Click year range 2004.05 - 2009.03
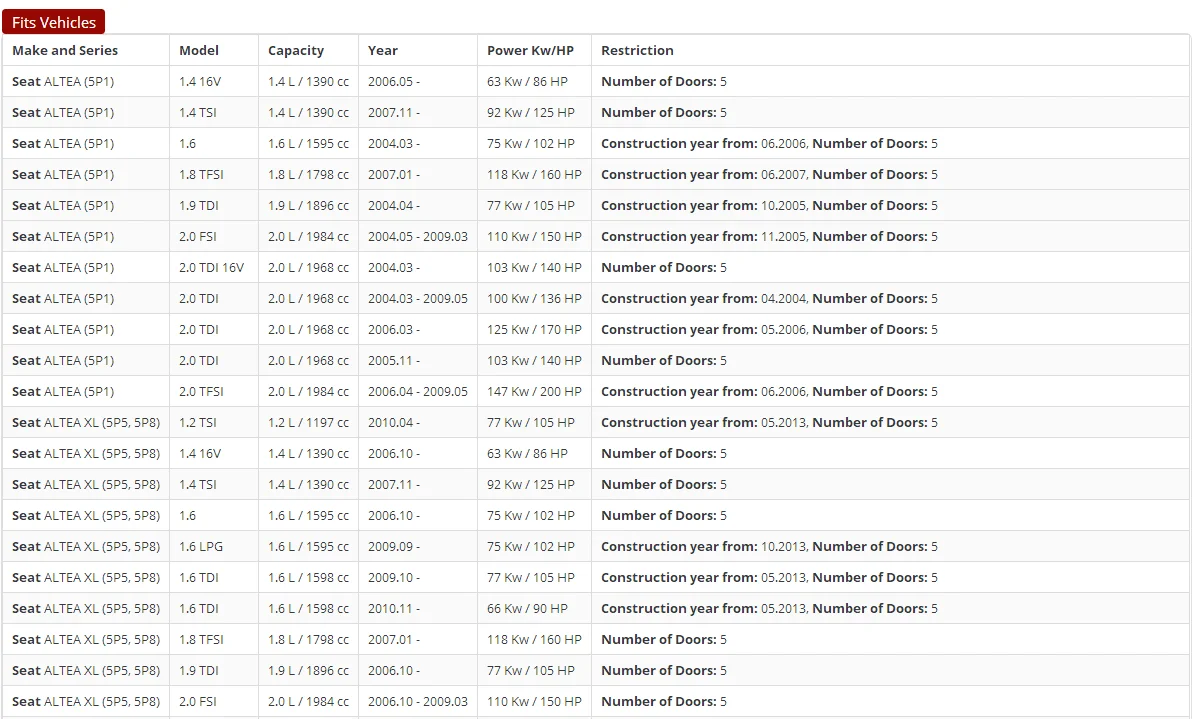This screenshot has width=1195, height=719. click(418, 236)
